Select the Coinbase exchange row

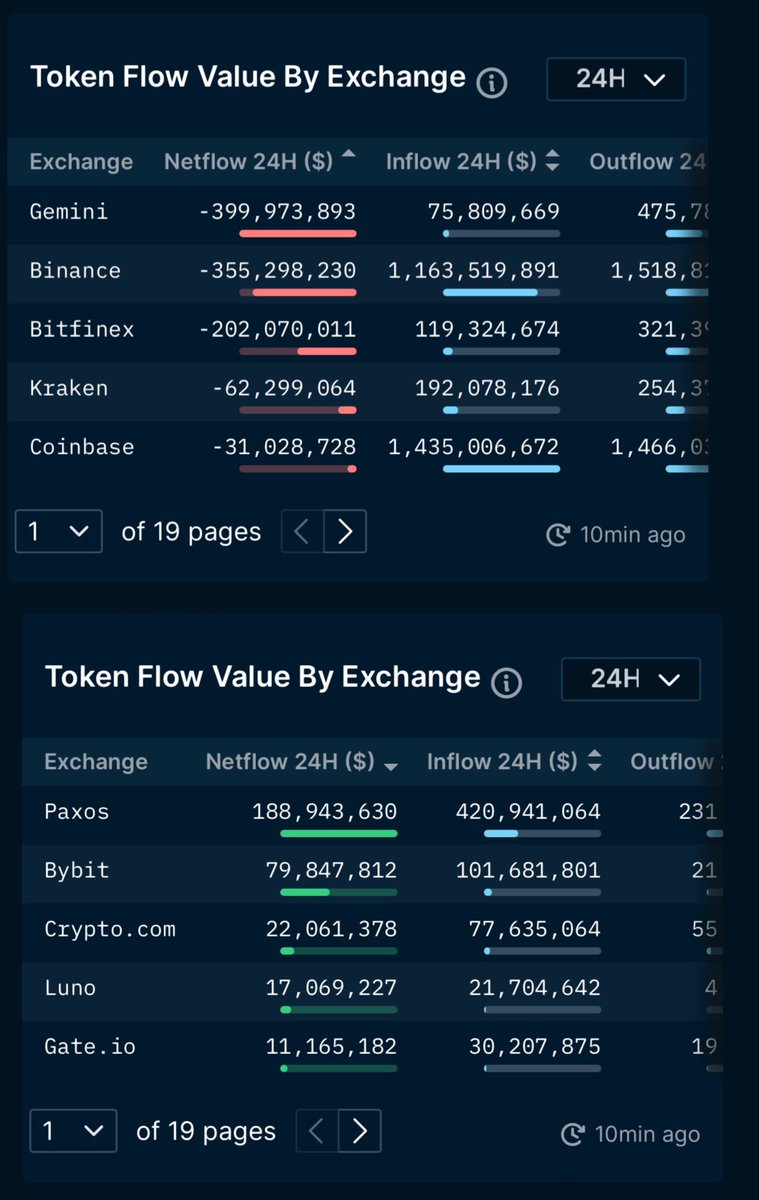coord(357,449)
